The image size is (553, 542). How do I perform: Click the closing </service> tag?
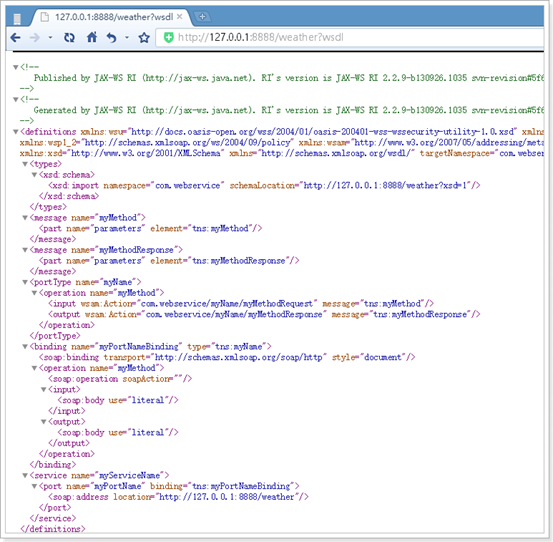tap(53, 518)
